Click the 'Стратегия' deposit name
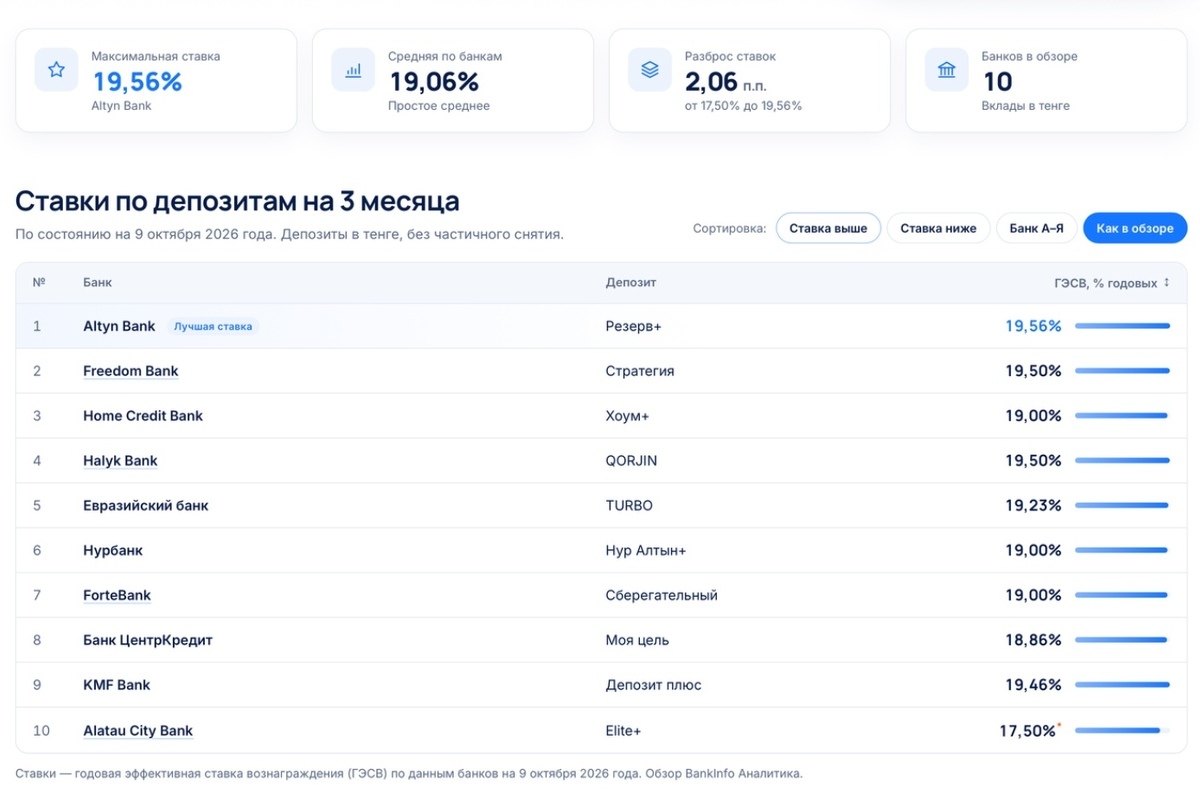This screenshot has width=1200, height=800. pos(640,371)
